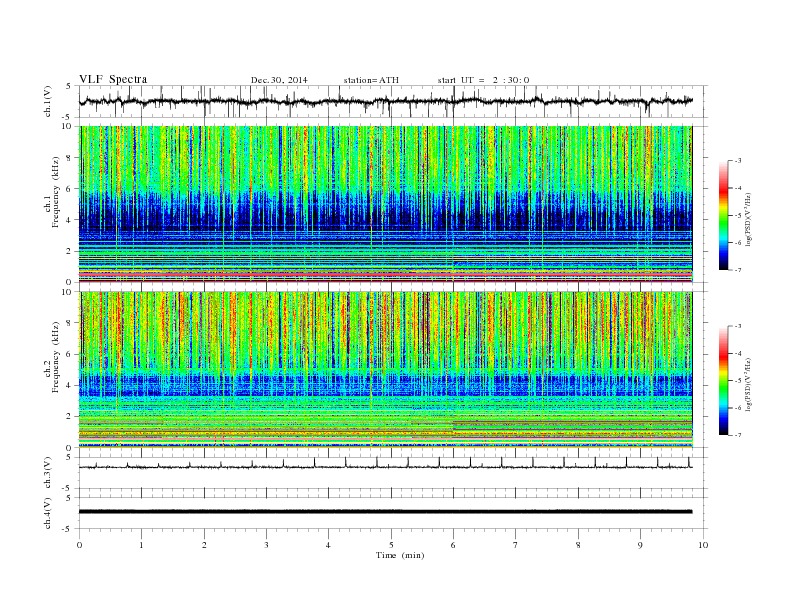The height and width of the screenshot is (612, 792).
Task: Click time axis tick label "9"
Action: [x=640, y=545]
